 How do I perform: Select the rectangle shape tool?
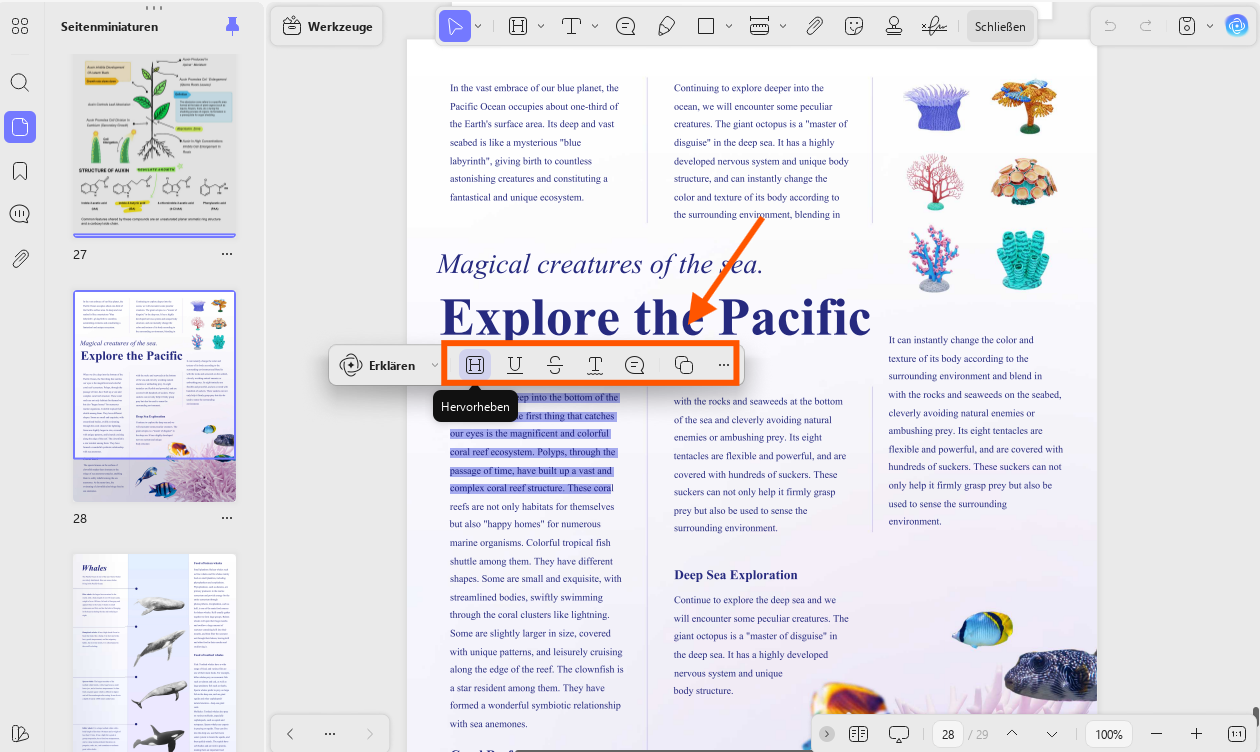pyautogui.click(x=706, y=27)
